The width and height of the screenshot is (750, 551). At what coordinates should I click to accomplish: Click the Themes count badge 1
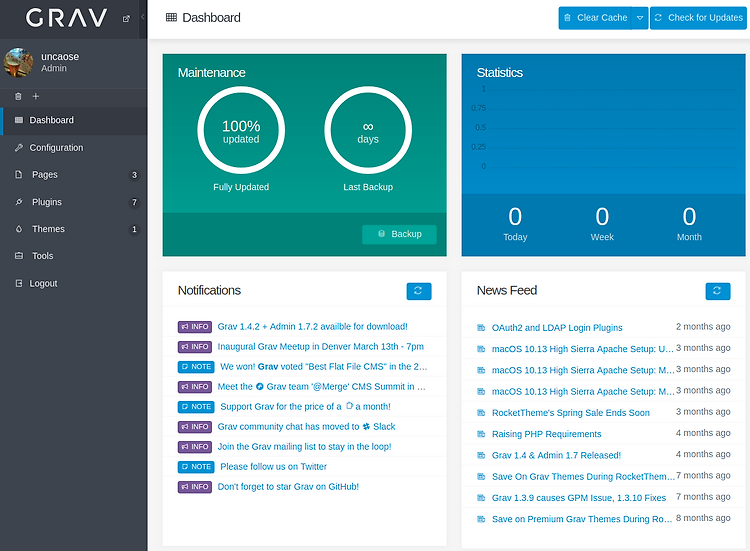[134, 230]
